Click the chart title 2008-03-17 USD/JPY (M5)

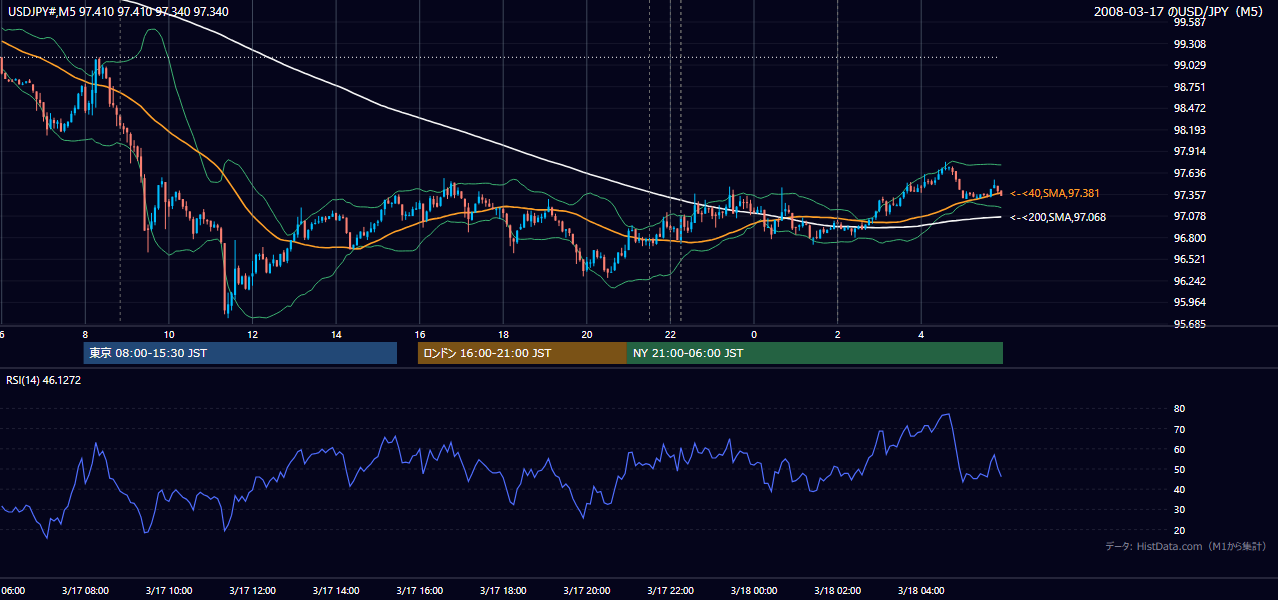pyautogui.click(x=1180, y=12)
